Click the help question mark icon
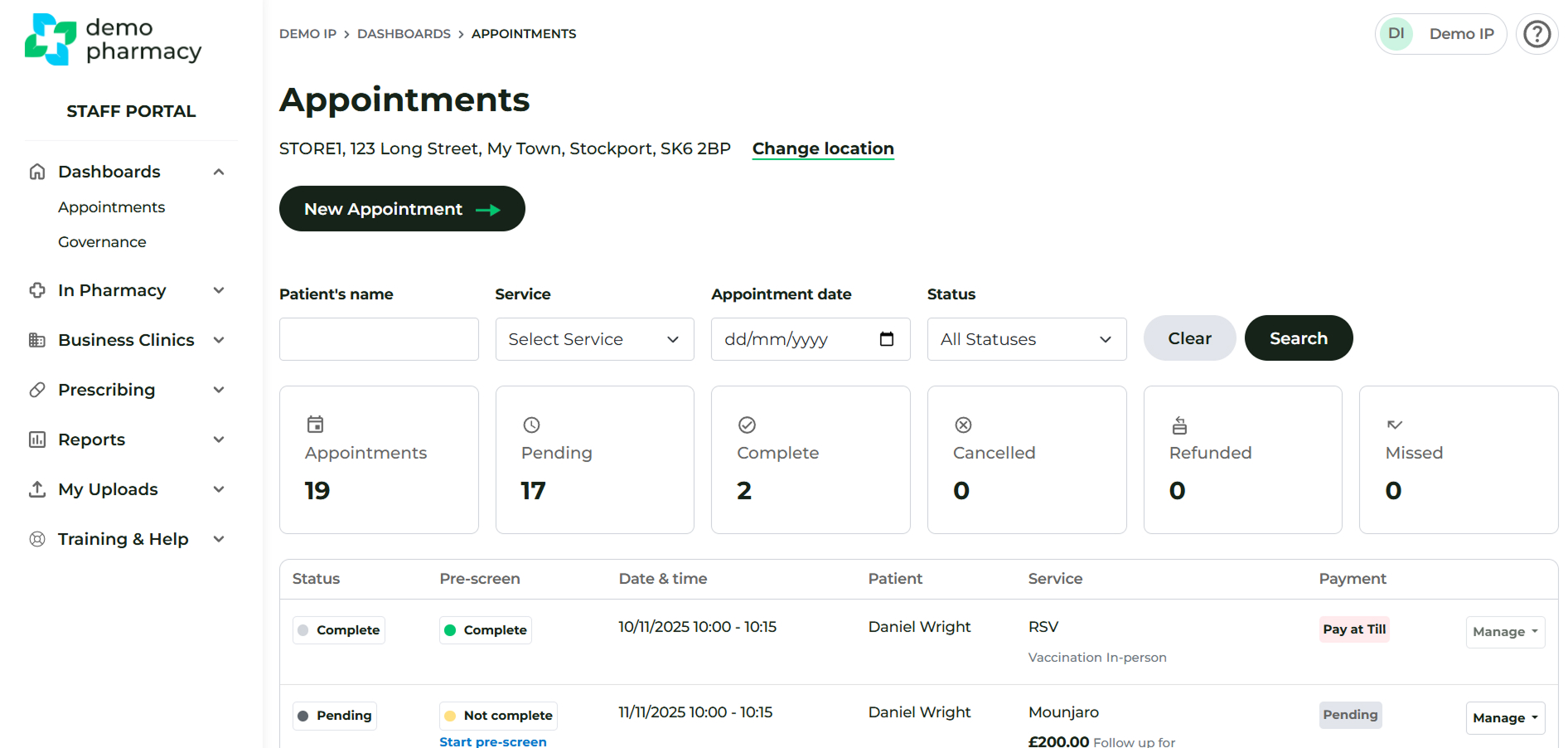This screenshot has height=748, width=1568. tap(1537, 34)
